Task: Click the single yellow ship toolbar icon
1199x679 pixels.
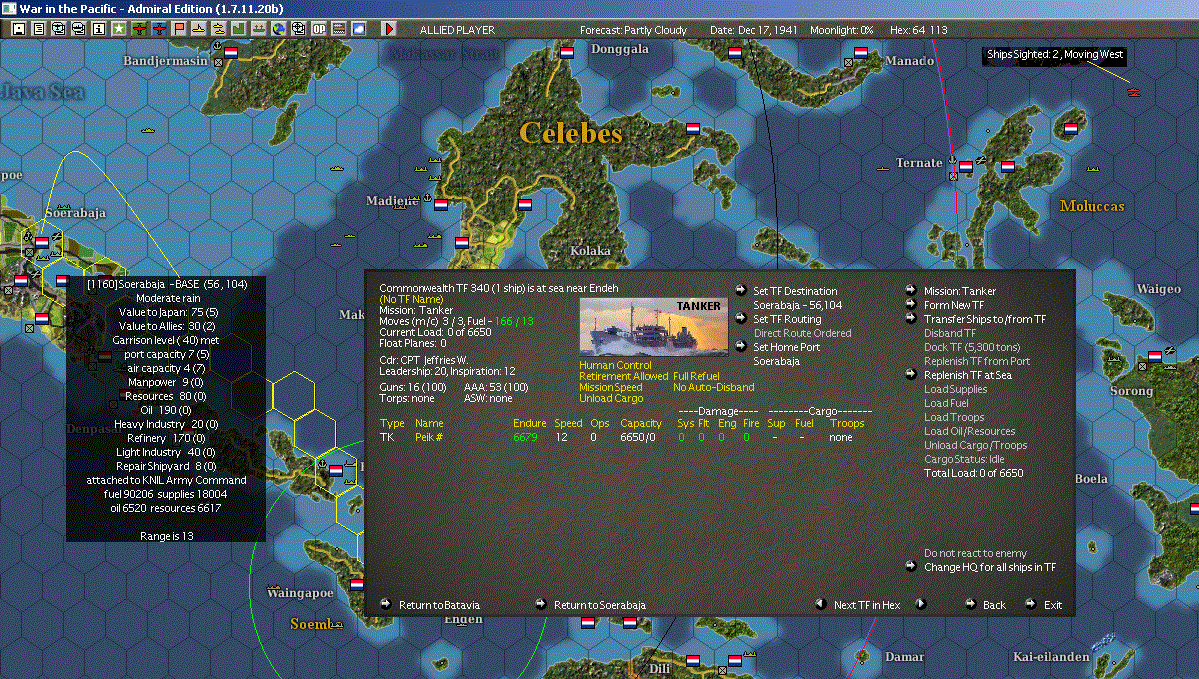Action: (199, 29)
